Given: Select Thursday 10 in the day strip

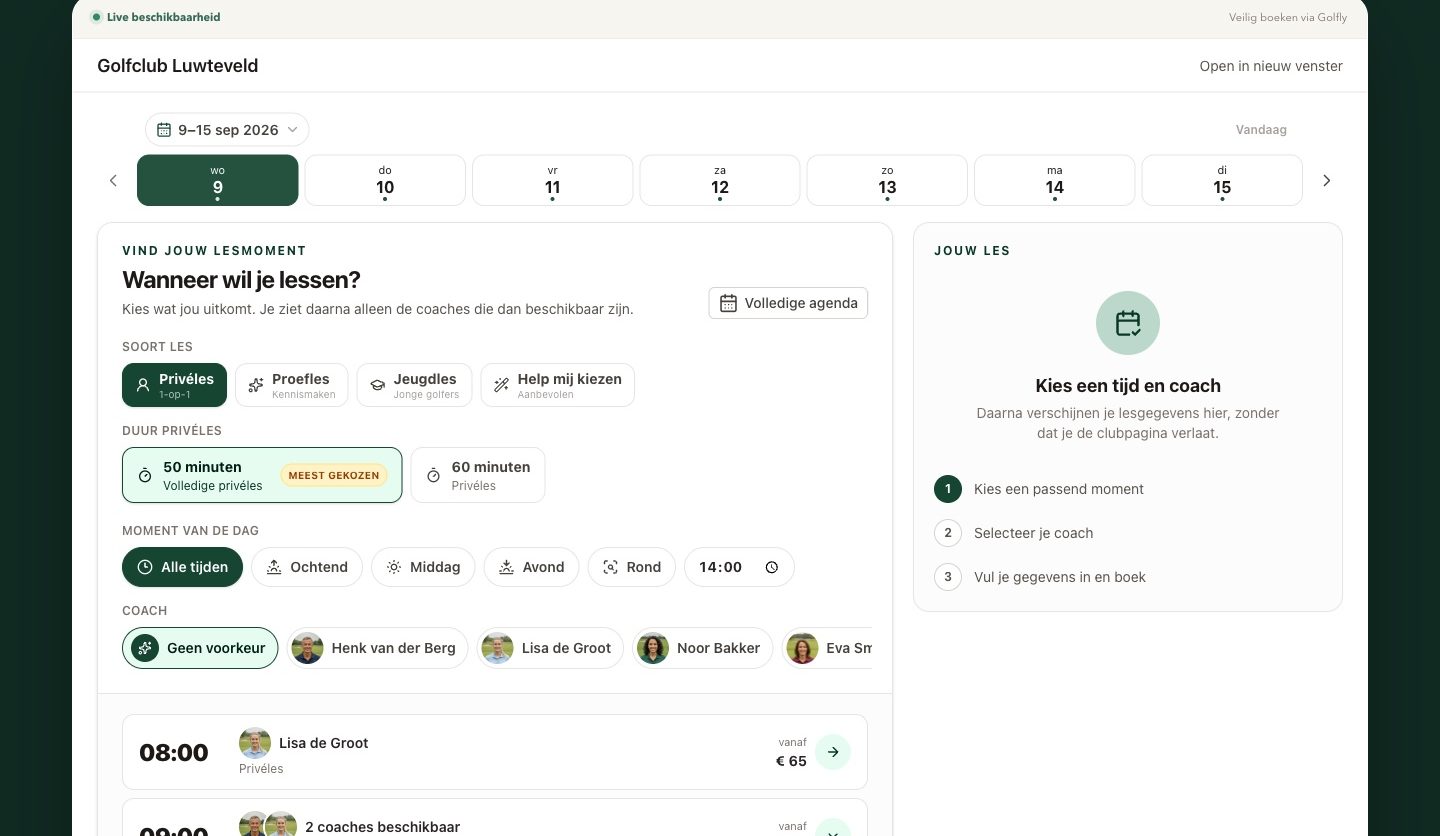Looking at the screenshot, I should click(x=385, y=180).
